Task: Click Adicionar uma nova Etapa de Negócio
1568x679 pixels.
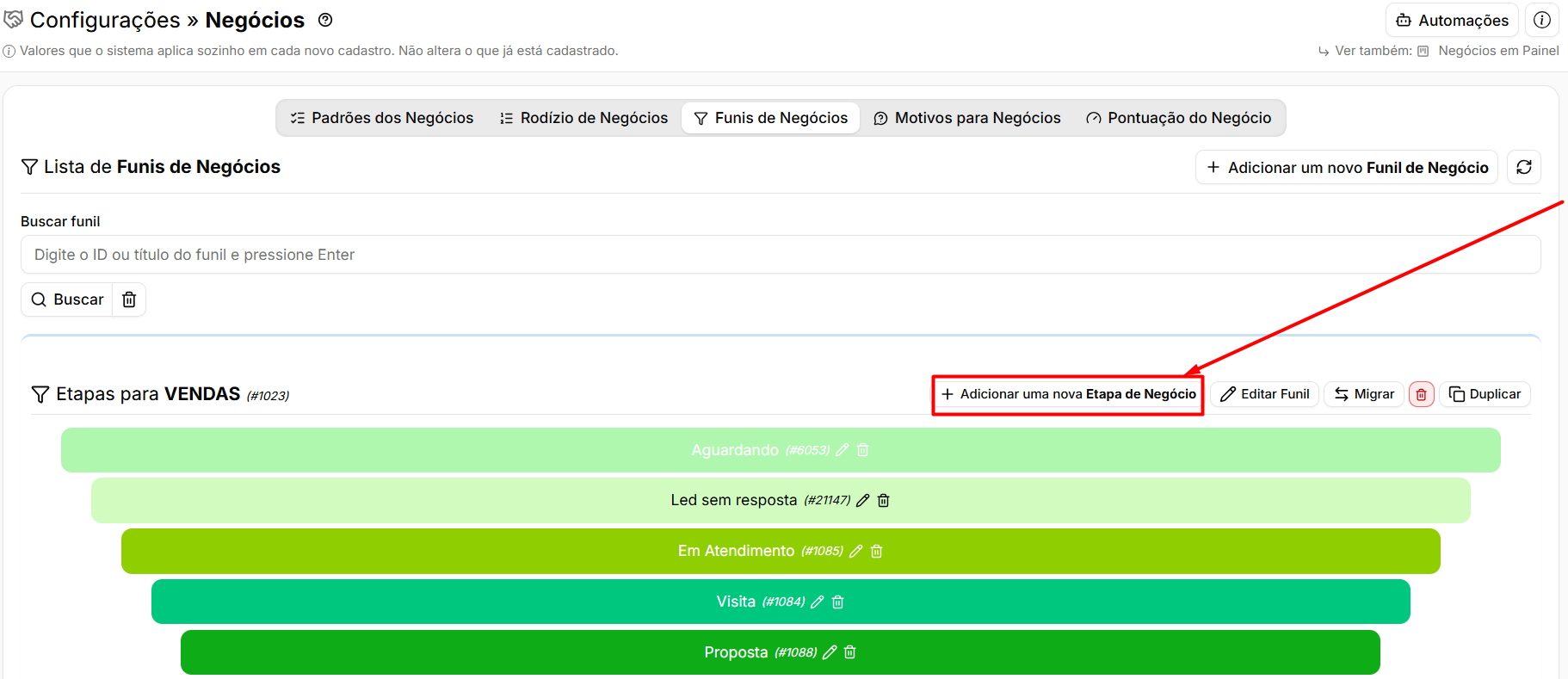Action: 1068,394
